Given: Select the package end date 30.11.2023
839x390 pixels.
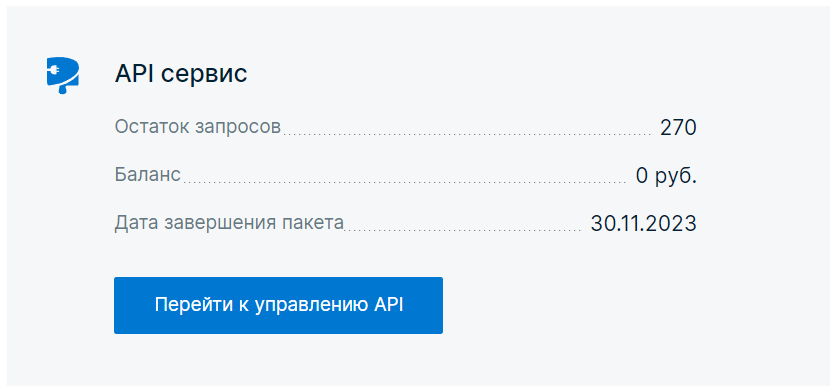Looking at the screenshot, I should (x=643, y=223).
